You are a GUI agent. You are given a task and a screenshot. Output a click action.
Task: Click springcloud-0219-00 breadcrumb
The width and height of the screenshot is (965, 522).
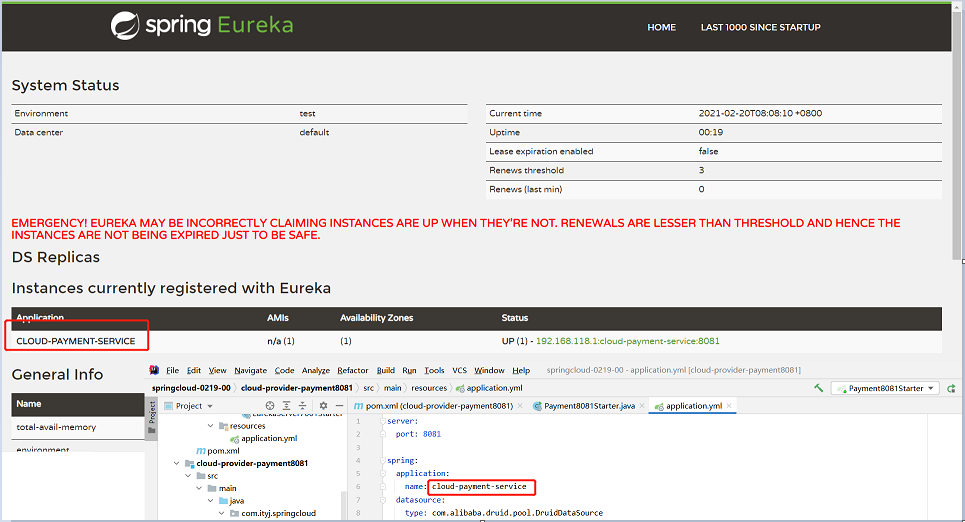[191, 388]
